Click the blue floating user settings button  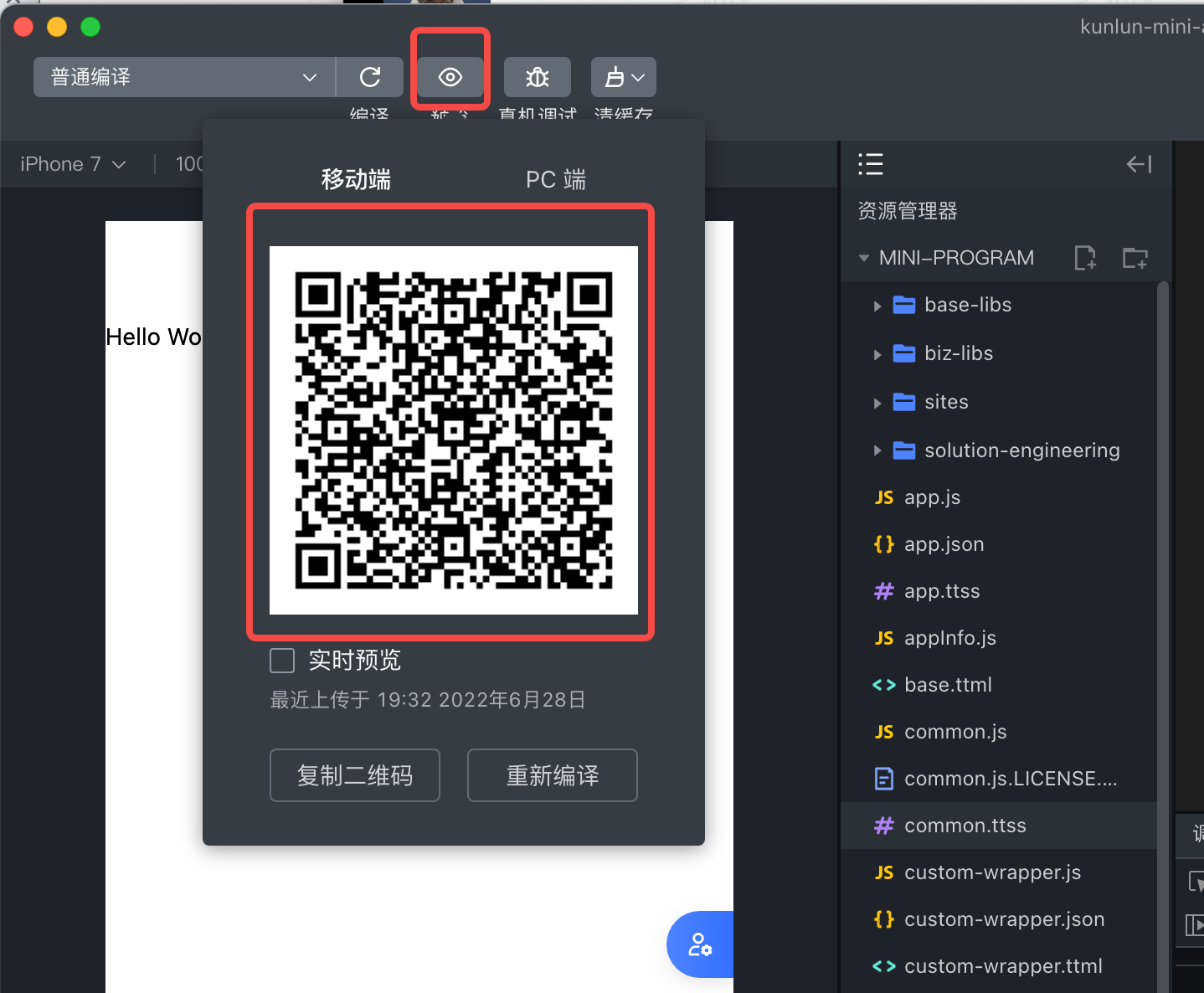(x=700, y=944)
